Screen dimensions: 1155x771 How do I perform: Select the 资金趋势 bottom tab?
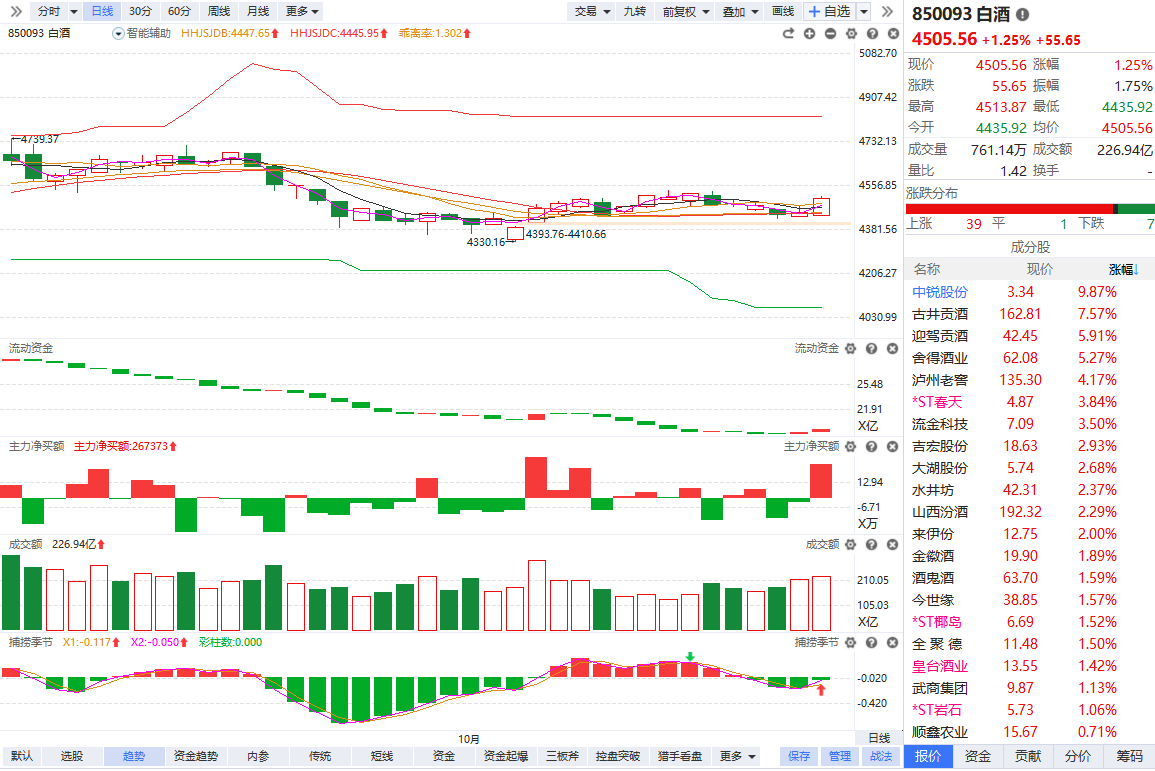click(195, 756)
